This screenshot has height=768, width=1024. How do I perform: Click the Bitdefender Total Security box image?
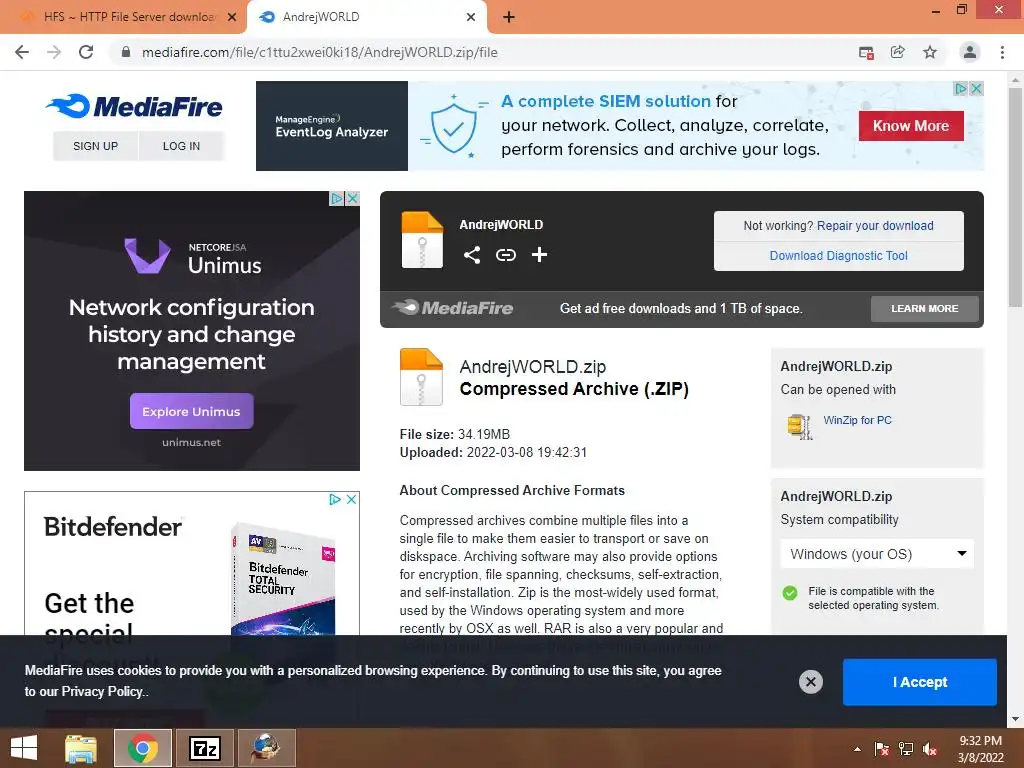(x=283, y=578)
